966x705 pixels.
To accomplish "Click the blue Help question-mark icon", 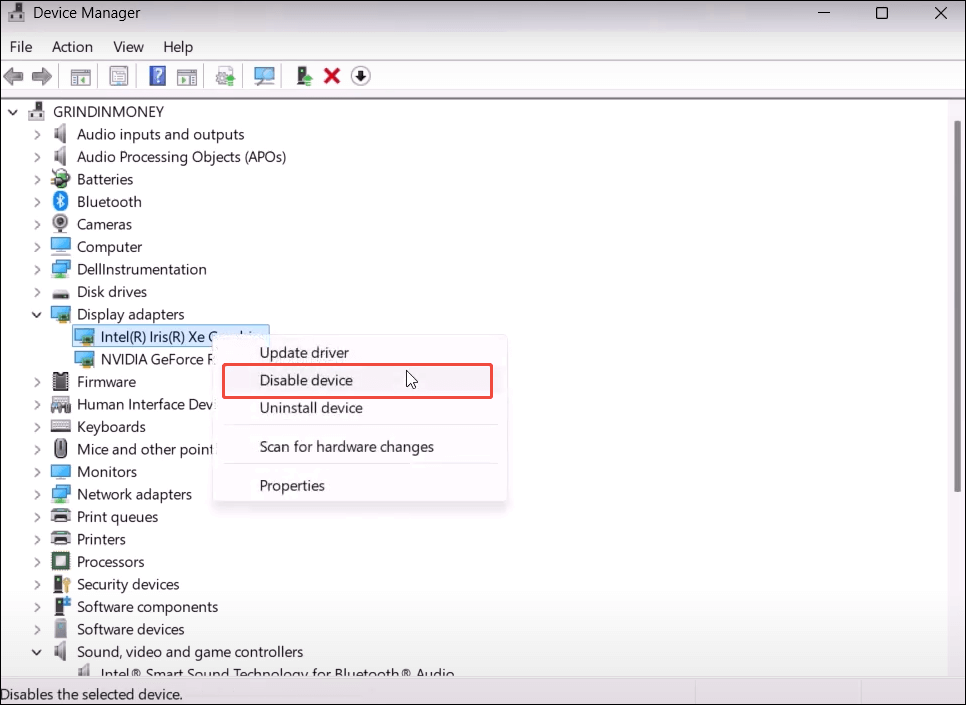I will (158, 76).
